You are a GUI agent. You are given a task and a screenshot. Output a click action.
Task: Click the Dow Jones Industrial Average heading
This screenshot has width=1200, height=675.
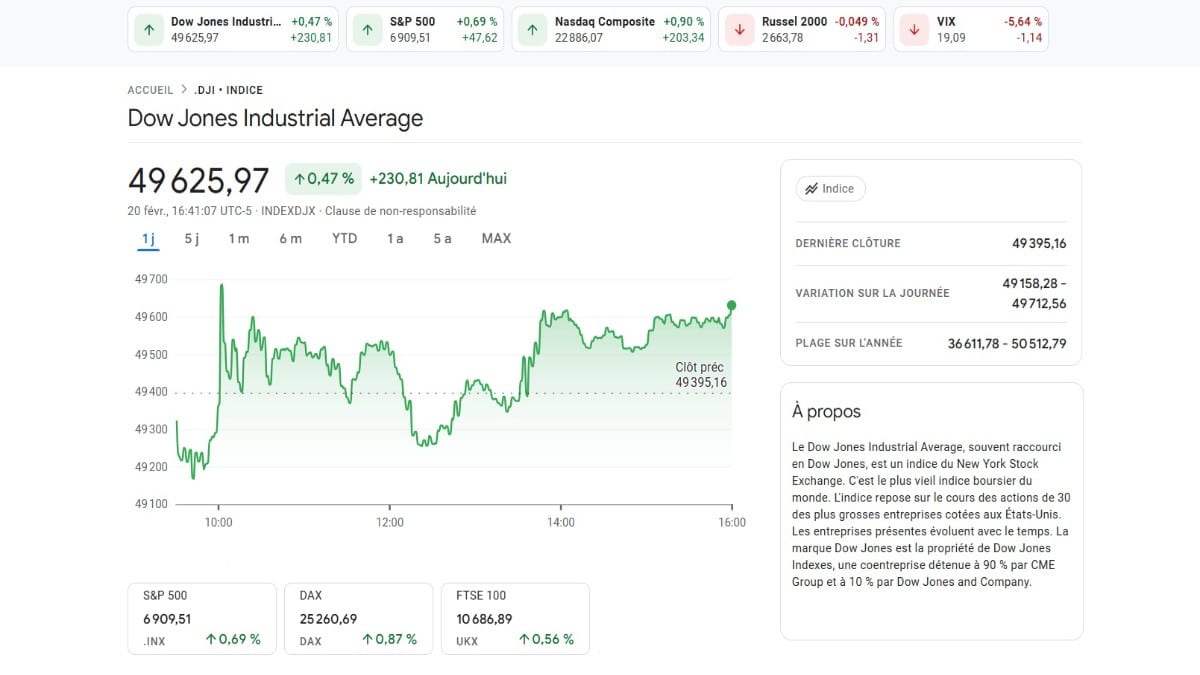[275, 118]
